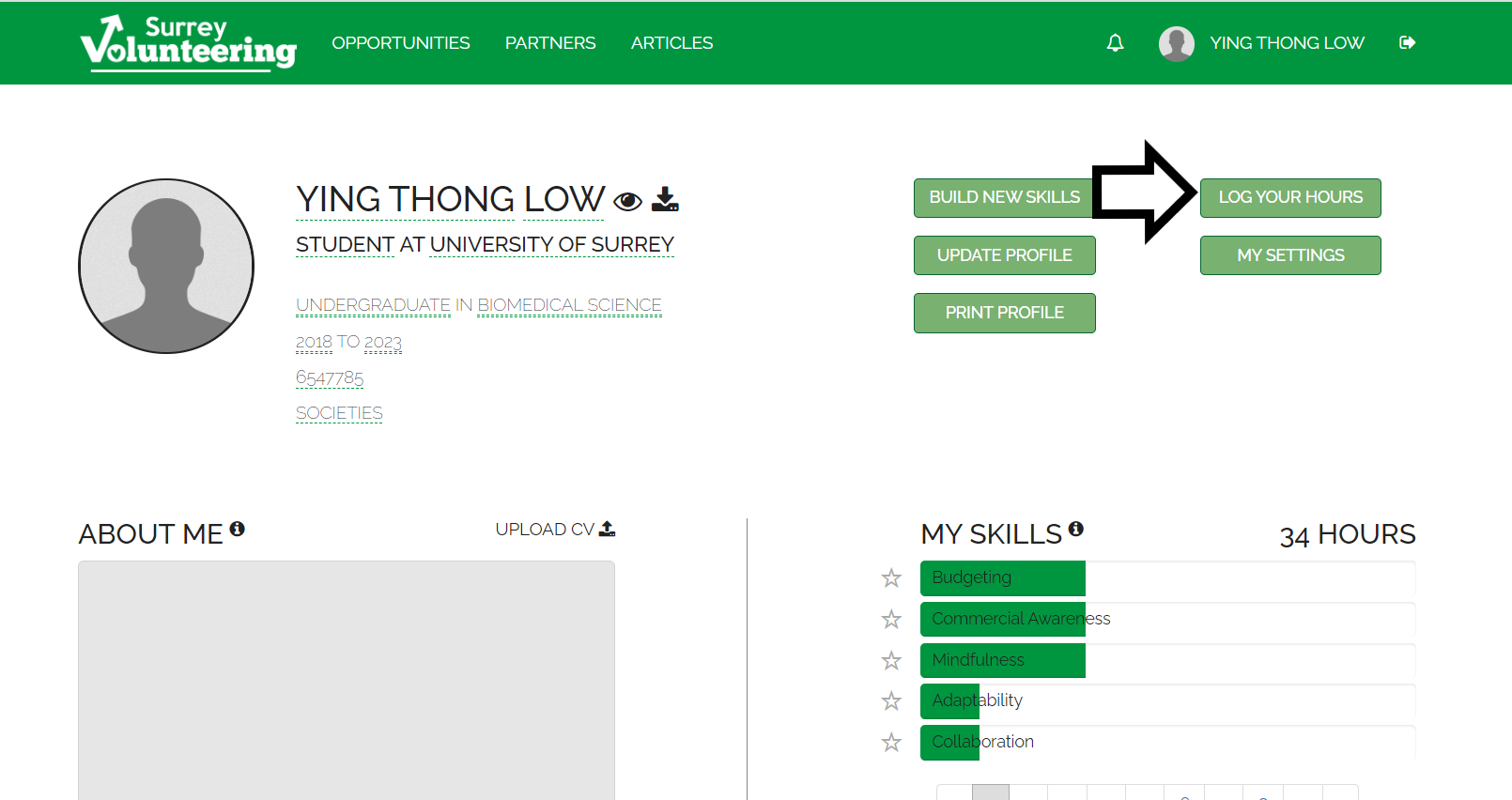
Task: Click the Mindfulness skill progress bar
Action: (x=1167, y=661)
